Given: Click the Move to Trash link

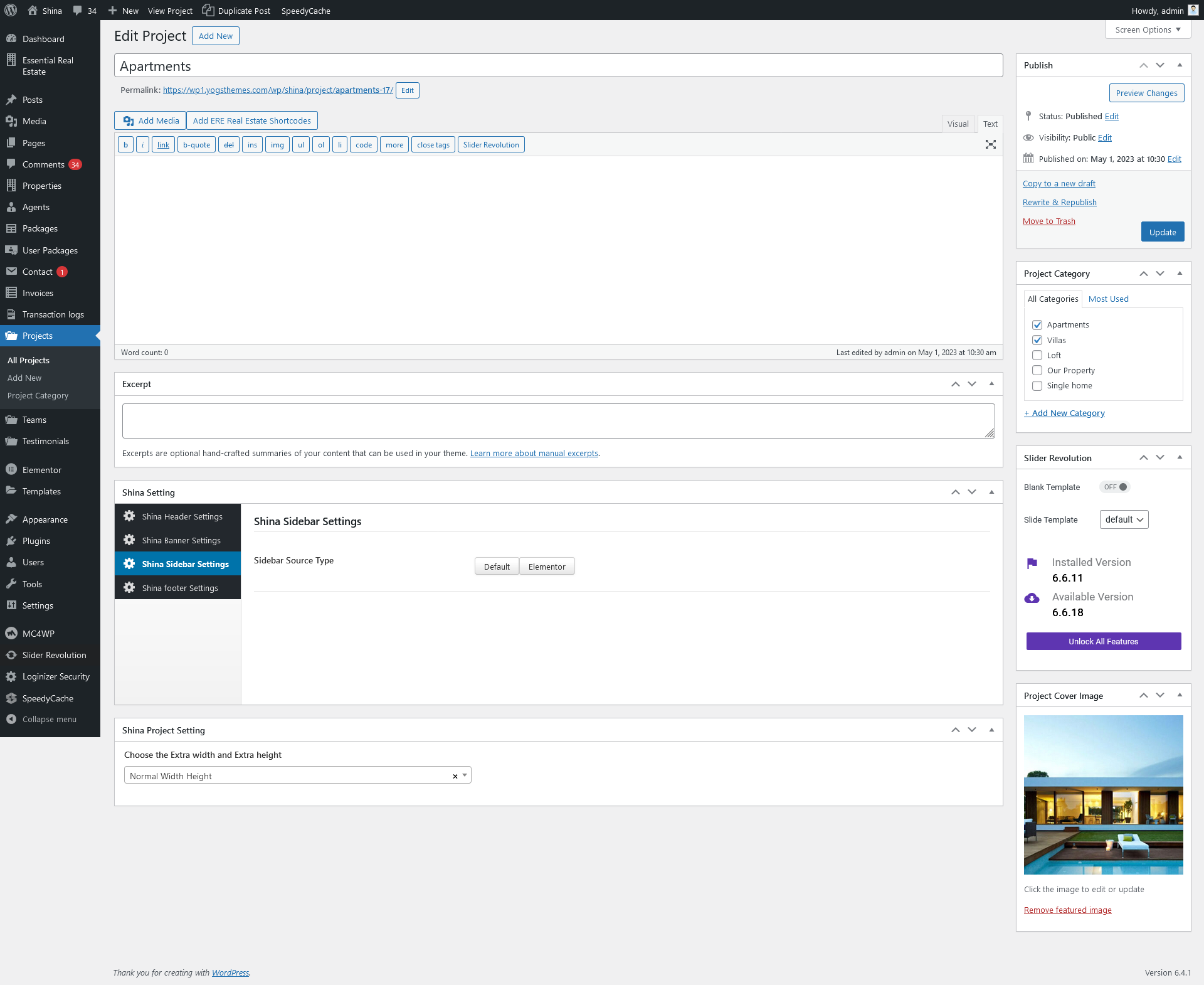Looking at the screenshot, I should pyautogui.click(x=1048, y=221).
